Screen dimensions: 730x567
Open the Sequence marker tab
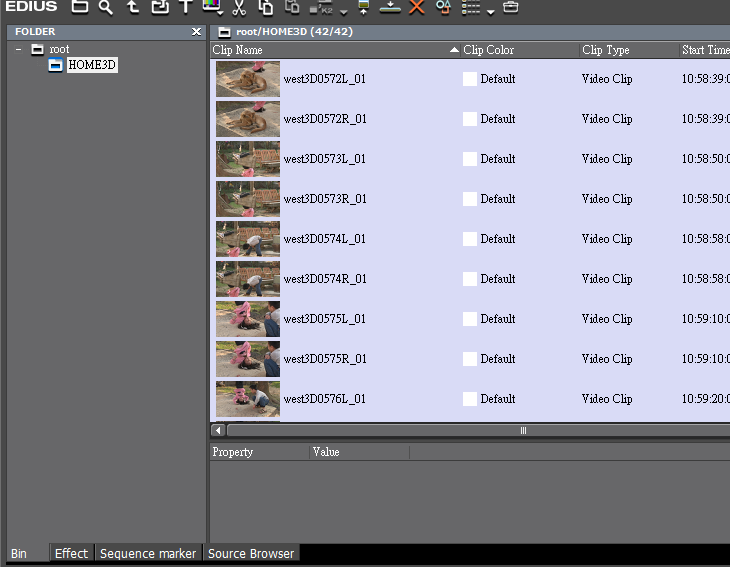pos(148,554)
